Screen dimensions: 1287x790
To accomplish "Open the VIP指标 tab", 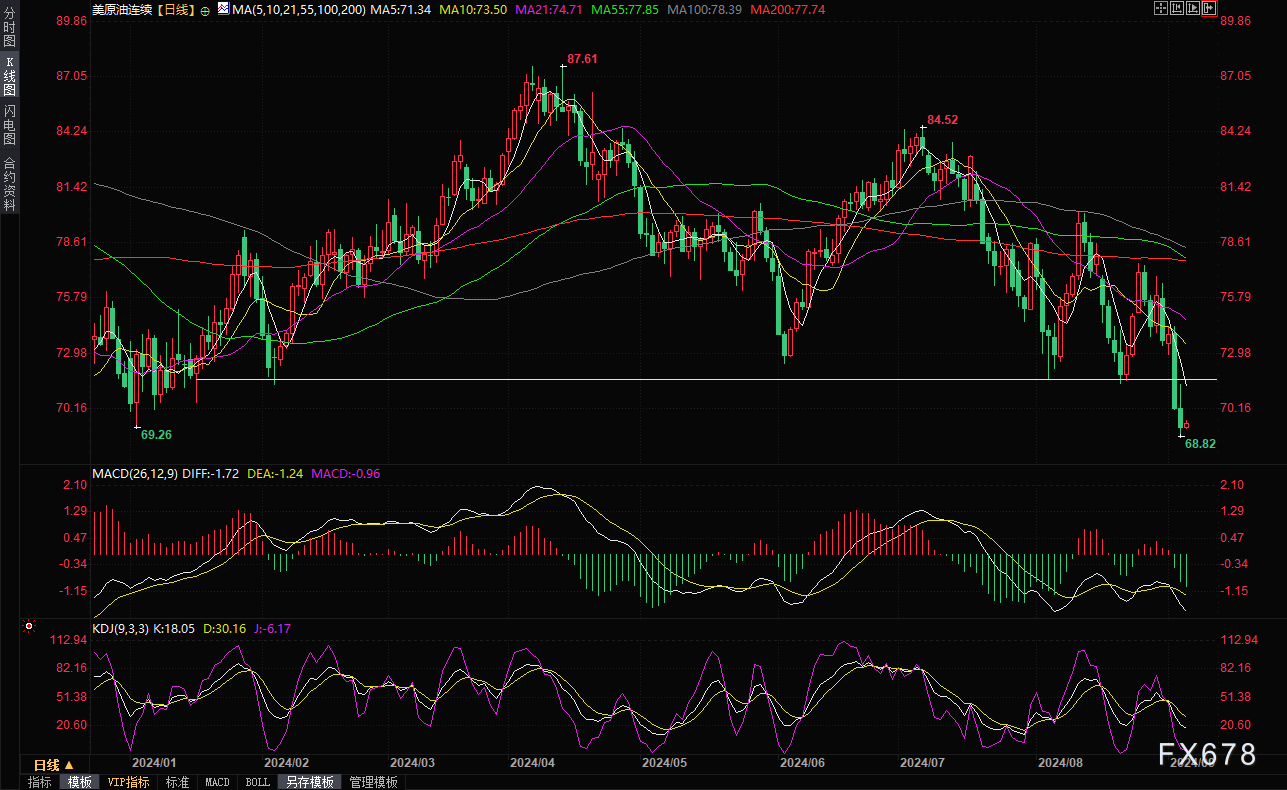I will coord(128,782).
